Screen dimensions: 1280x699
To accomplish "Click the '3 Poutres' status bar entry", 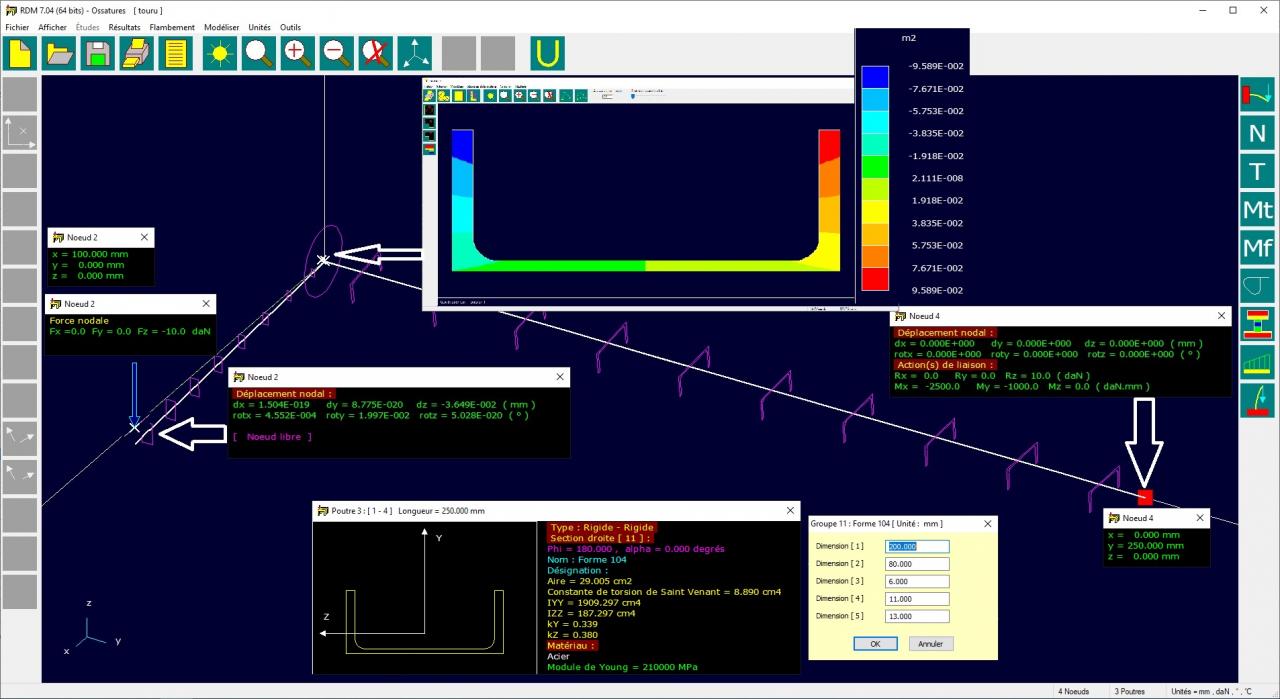I will pyautogui.click(x=1130, y=691).
